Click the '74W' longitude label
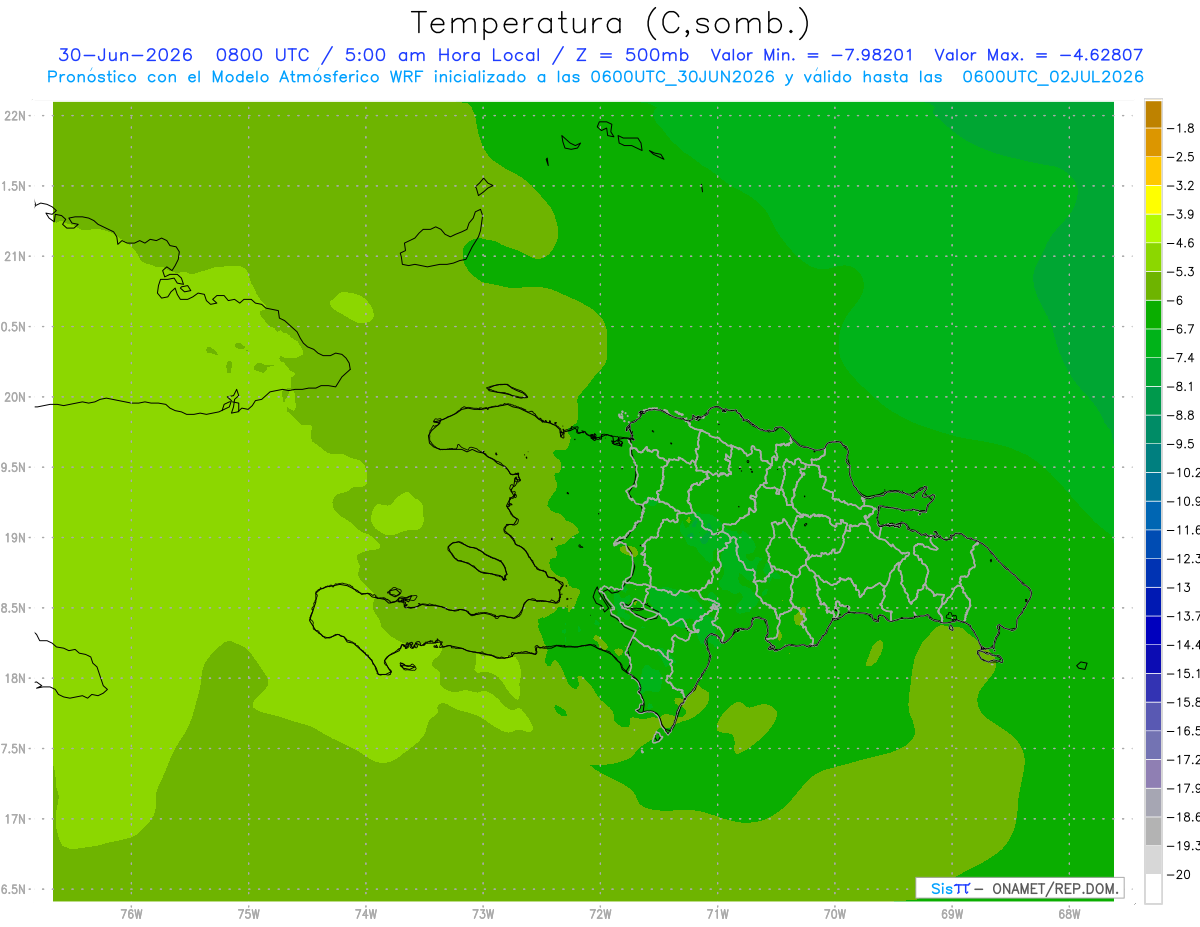The image size is (1200, 927). [x=366, y=913]
